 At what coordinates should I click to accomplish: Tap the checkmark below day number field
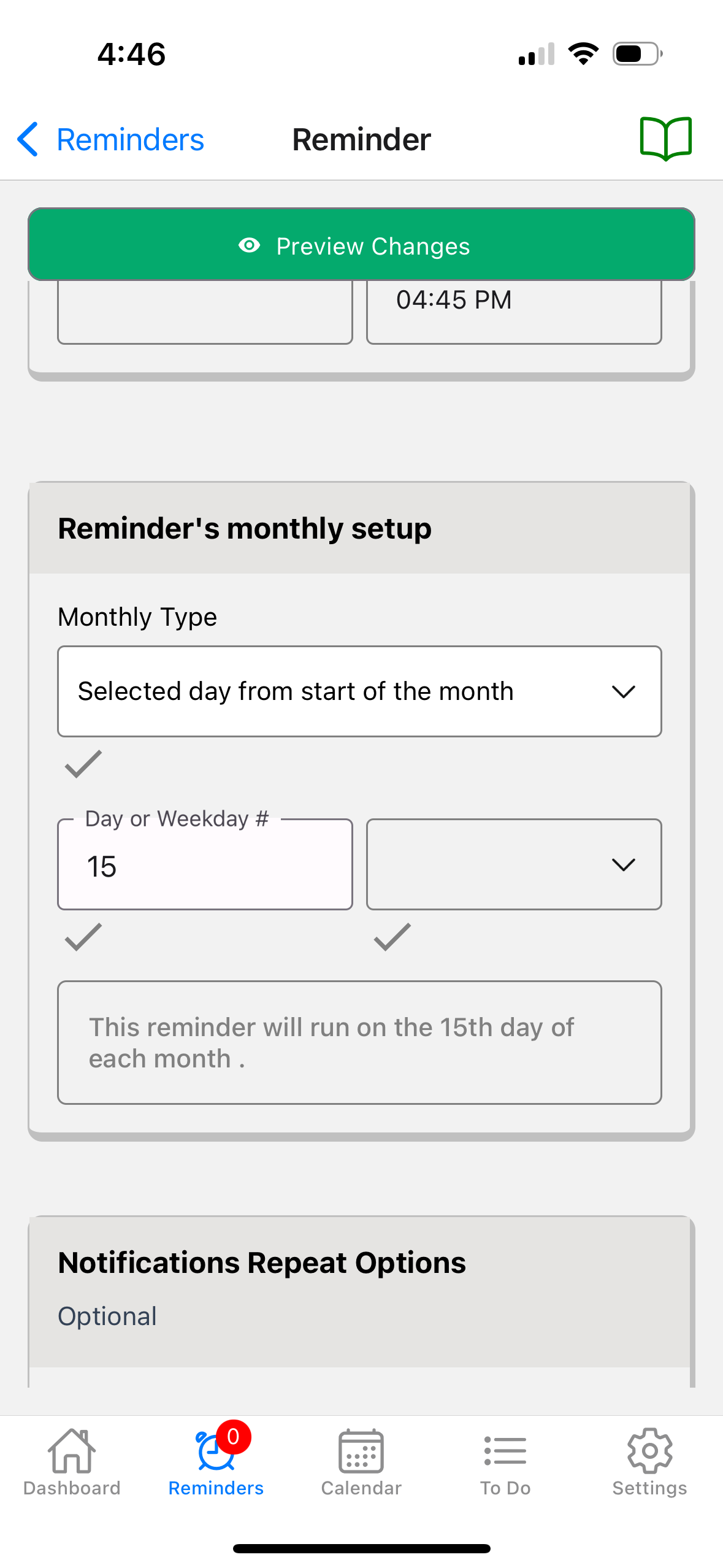83,937
